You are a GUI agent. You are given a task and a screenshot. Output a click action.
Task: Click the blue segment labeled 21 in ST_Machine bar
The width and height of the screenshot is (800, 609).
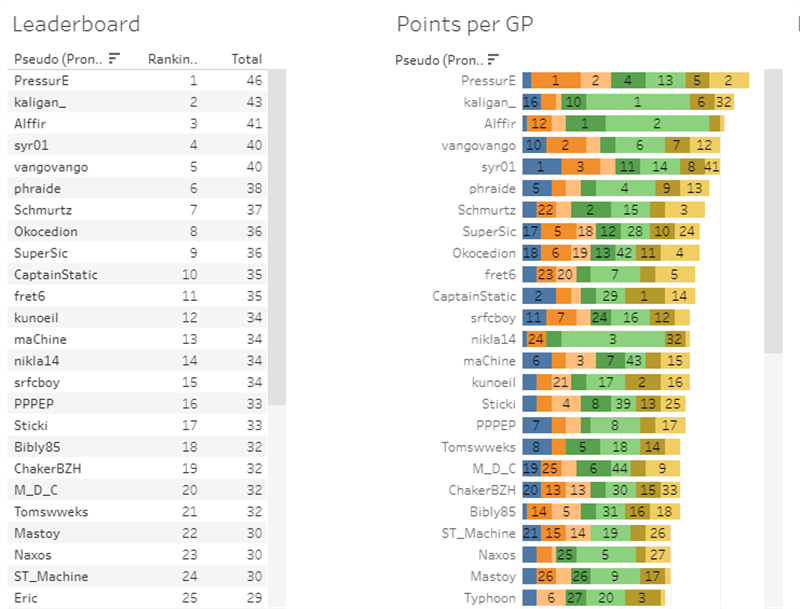click(x=531, y=533)
